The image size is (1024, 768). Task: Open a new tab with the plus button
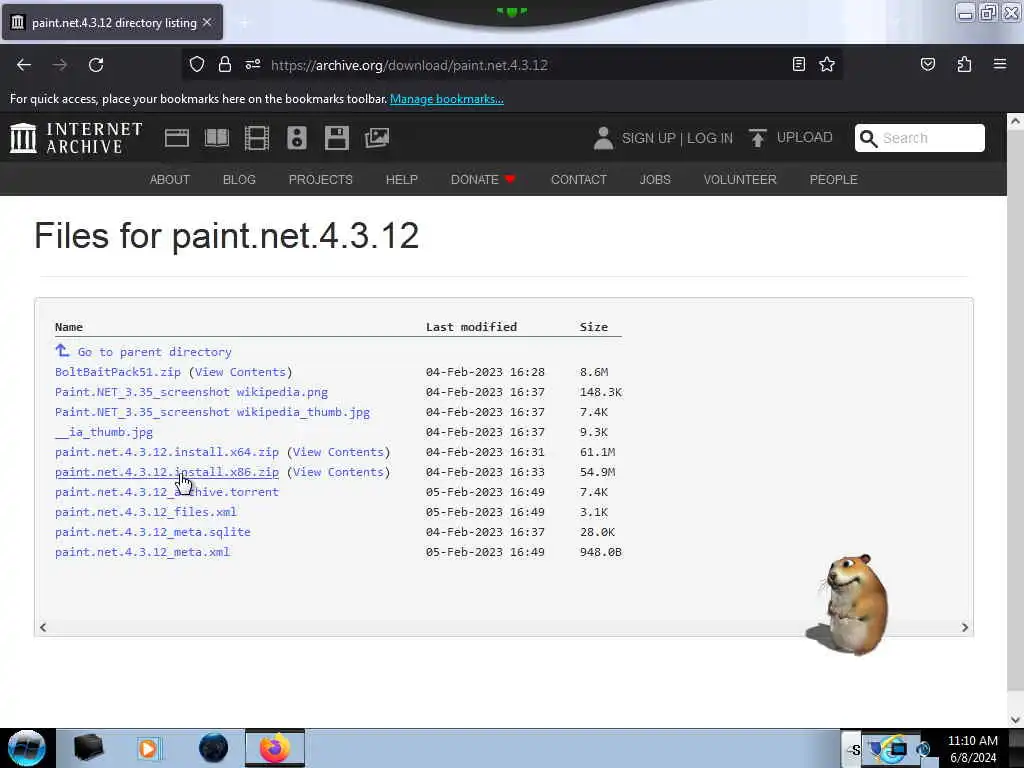(244, 23)
